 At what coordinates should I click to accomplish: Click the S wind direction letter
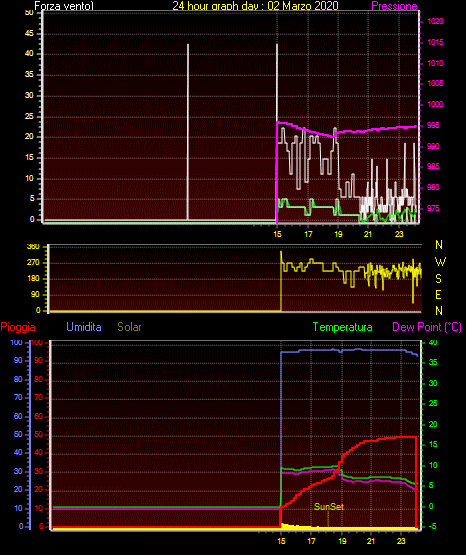coord(438,279)
